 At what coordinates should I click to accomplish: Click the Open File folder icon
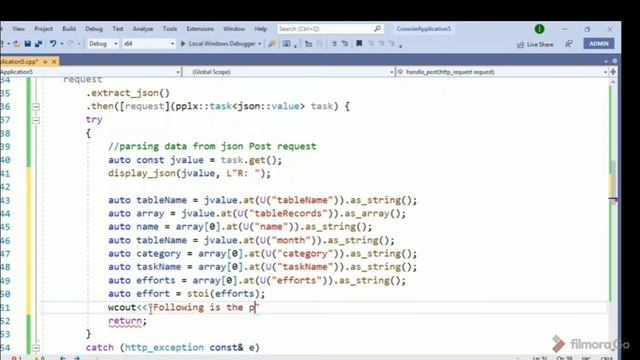click(17, 44)
